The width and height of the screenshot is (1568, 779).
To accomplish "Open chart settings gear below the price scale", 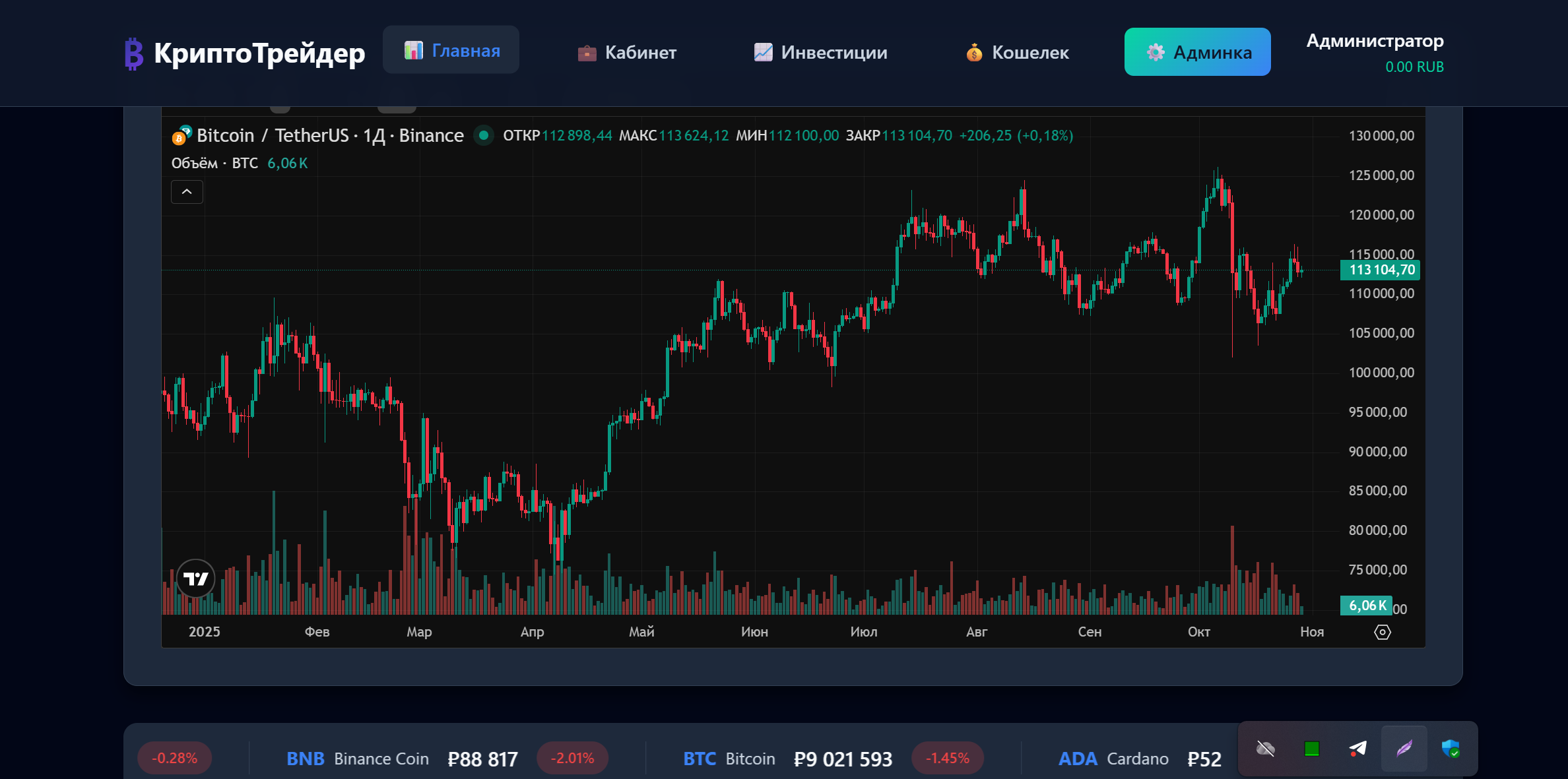I will pyautogui.click(x=1382, y=632).
